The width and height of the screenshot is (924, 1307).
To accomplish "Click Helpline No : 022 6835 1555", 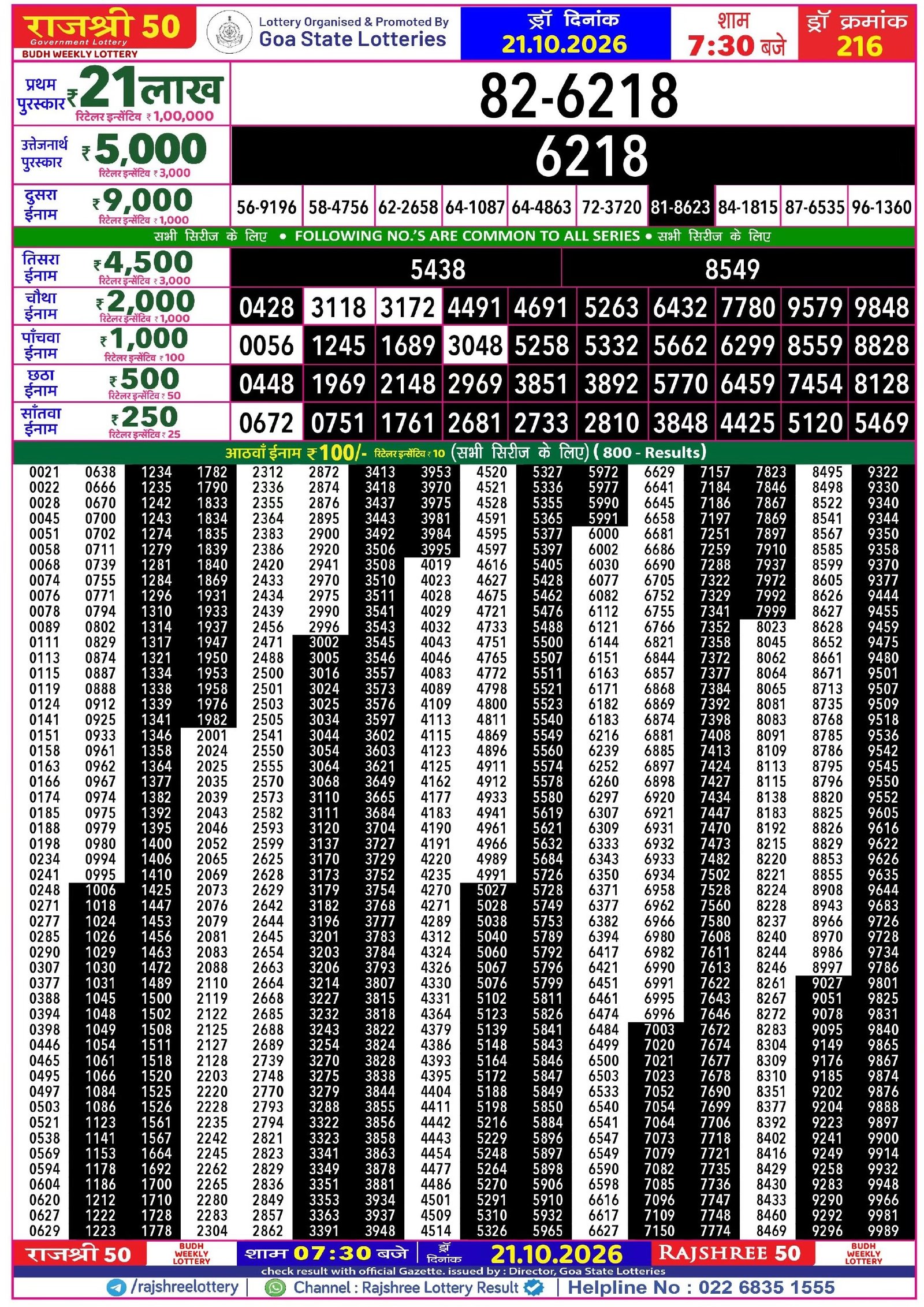I will coord(702,1287).
